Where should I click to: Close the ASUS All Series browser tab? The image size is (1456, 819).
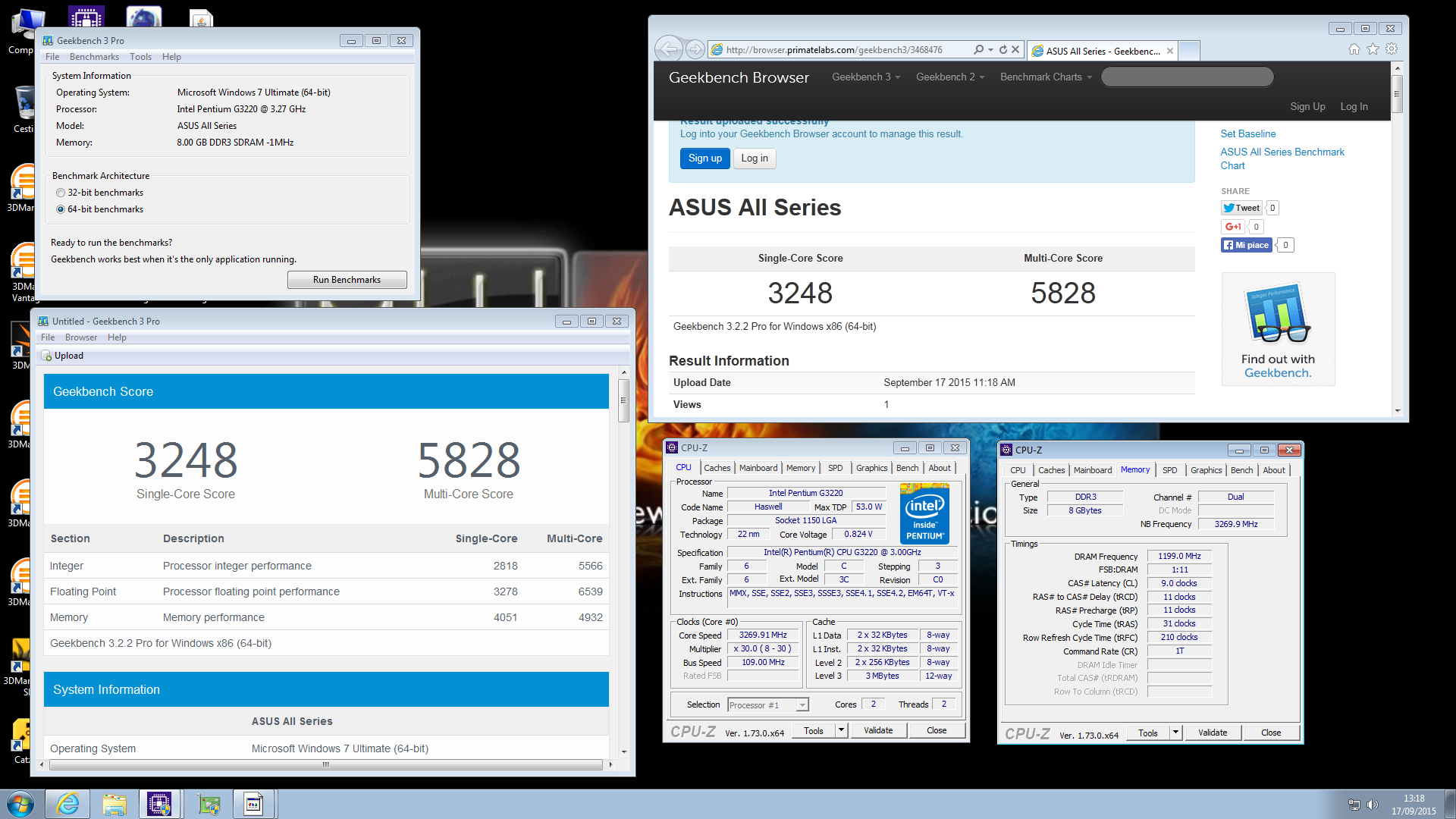tap(1170, 52)
